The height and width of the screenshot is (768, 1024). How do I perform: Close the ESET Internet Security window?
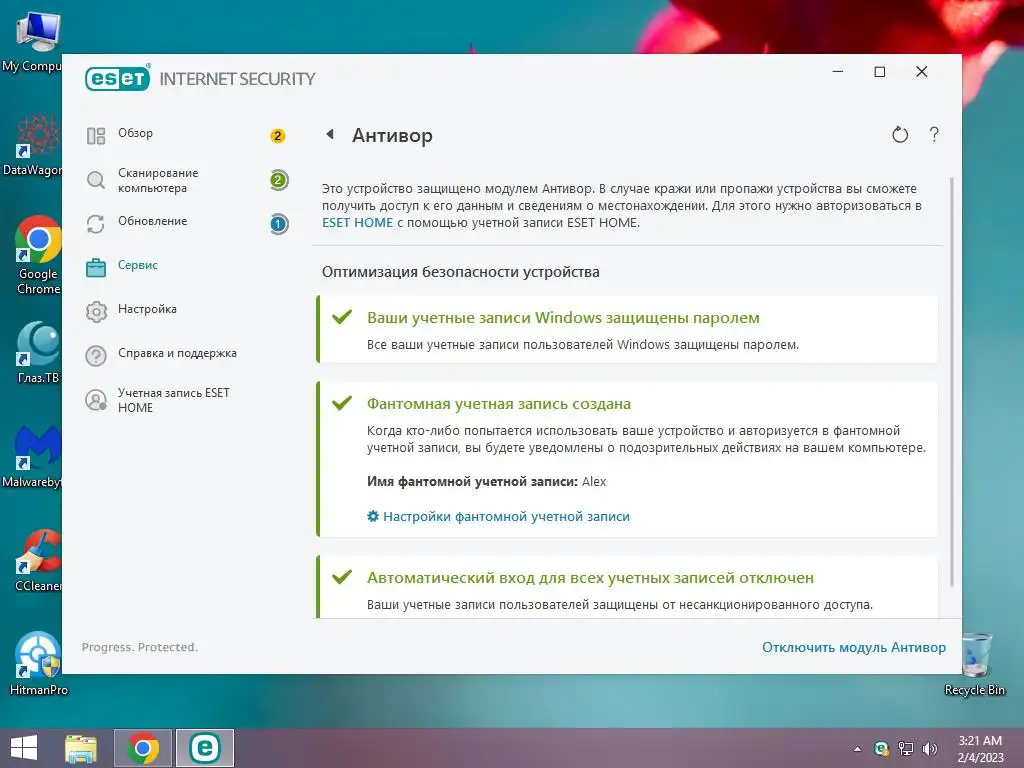[x=921, y=72]
